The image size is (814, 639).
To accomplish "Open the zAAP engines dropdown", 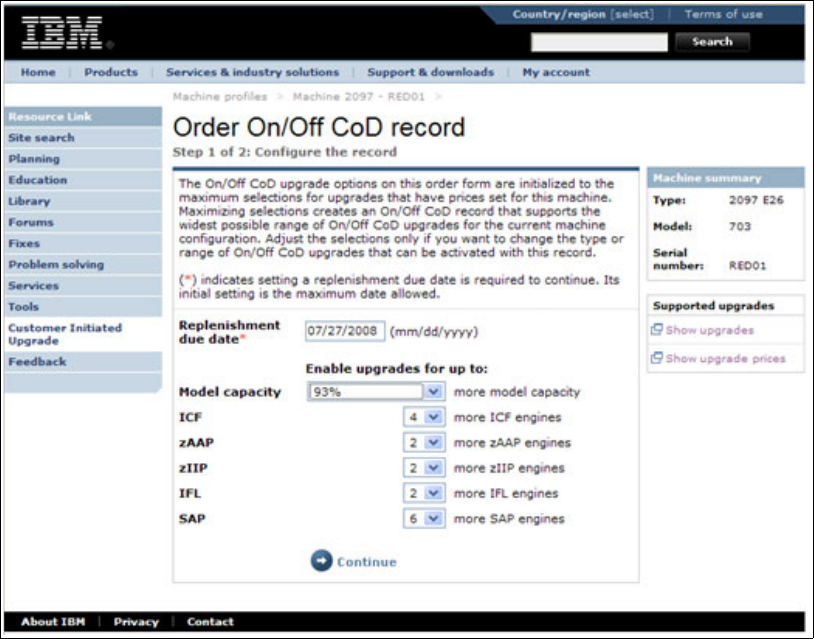I will pos(424,442).
